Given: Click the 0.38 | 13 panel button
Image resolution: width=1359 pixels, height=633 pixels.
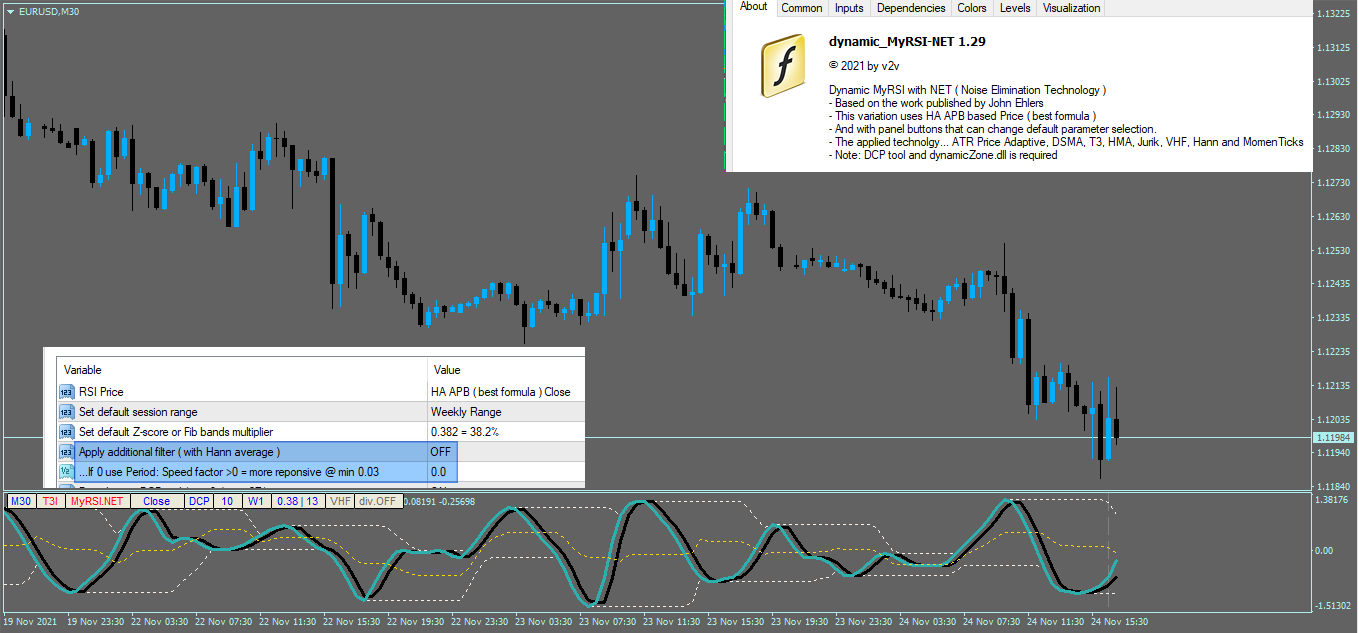Looking at the screenshot, I should pyautogui.click(x=298, y=501).
